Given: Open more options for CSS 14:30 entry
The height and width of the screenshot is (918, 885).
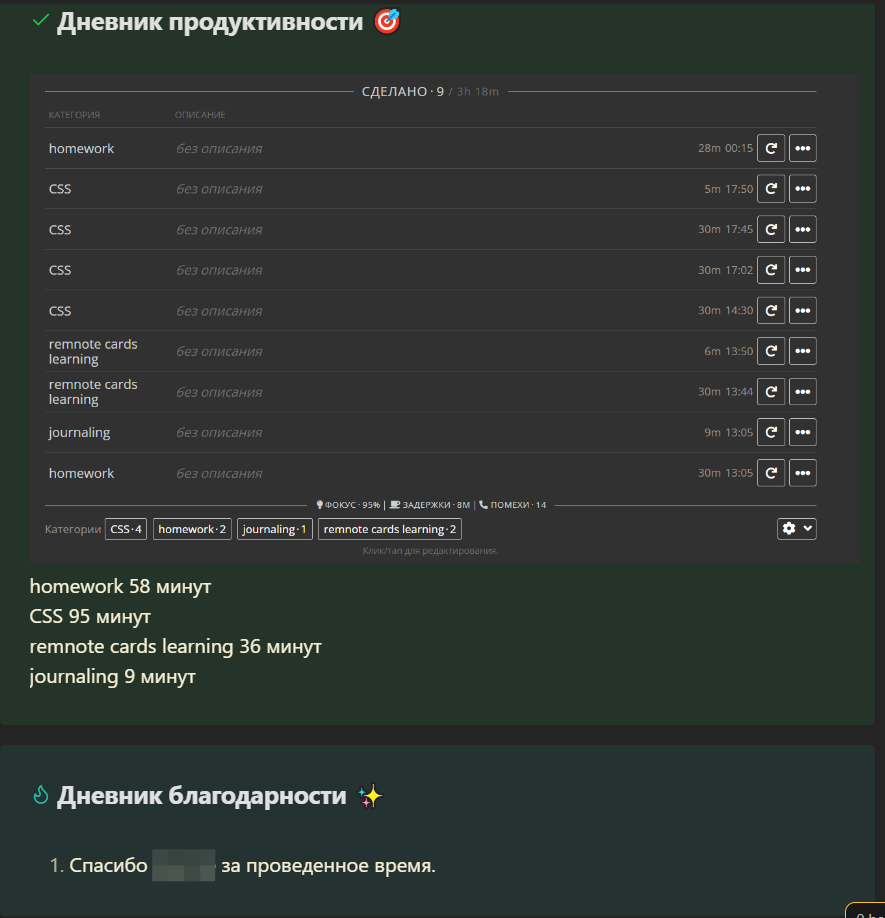Looking at the screenshot, I should [802, 310].
